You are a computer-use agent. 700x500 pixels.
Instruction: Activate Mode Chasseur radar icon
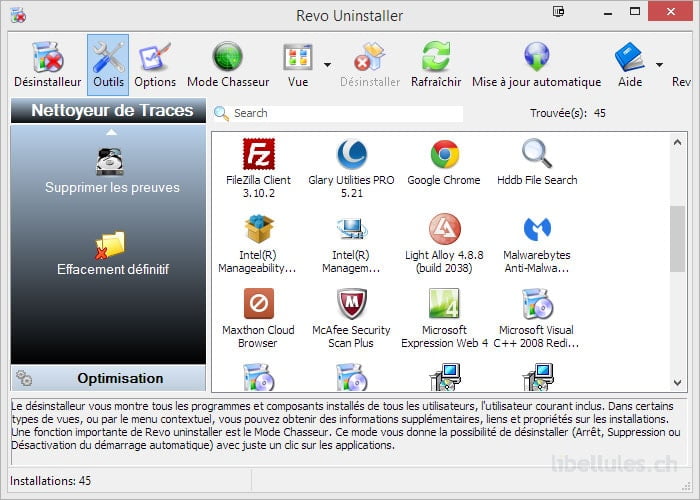point(228,57)
